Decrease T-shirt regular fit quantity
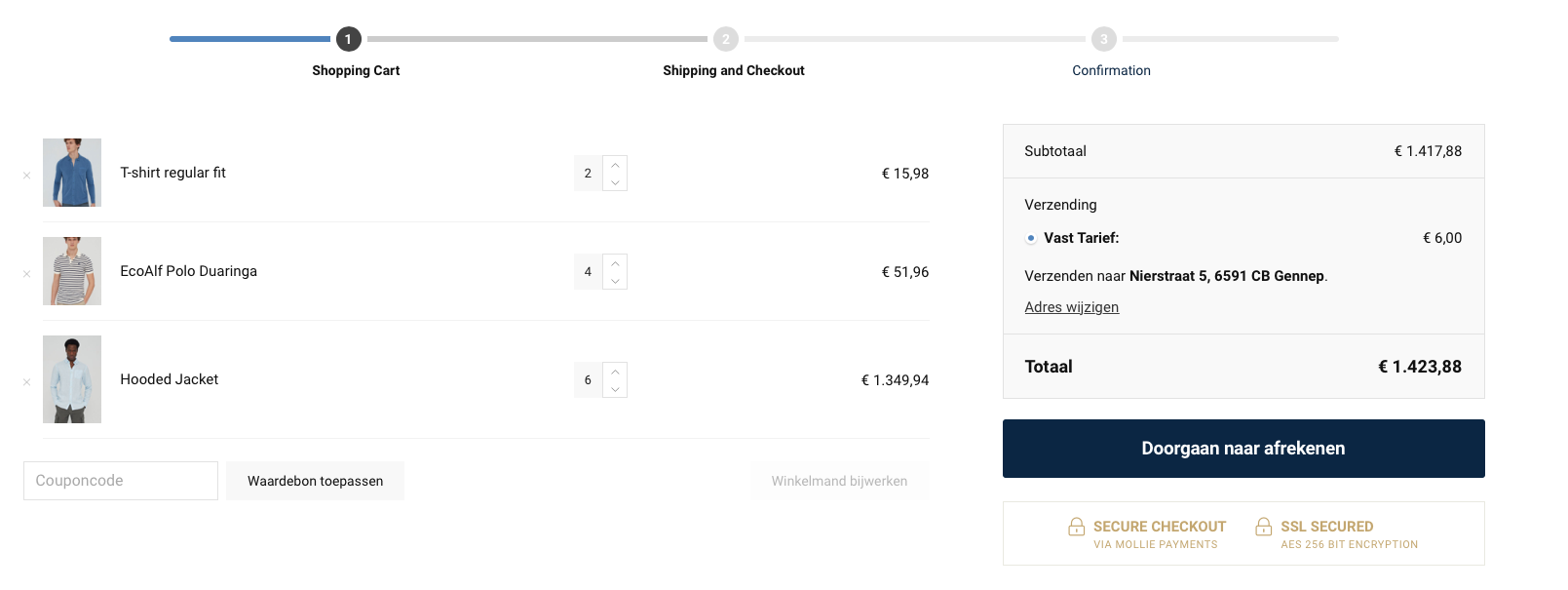Image resolution: width=1568 pixels, height=590 pixels. pyautogui.click(x=615, y=182)
